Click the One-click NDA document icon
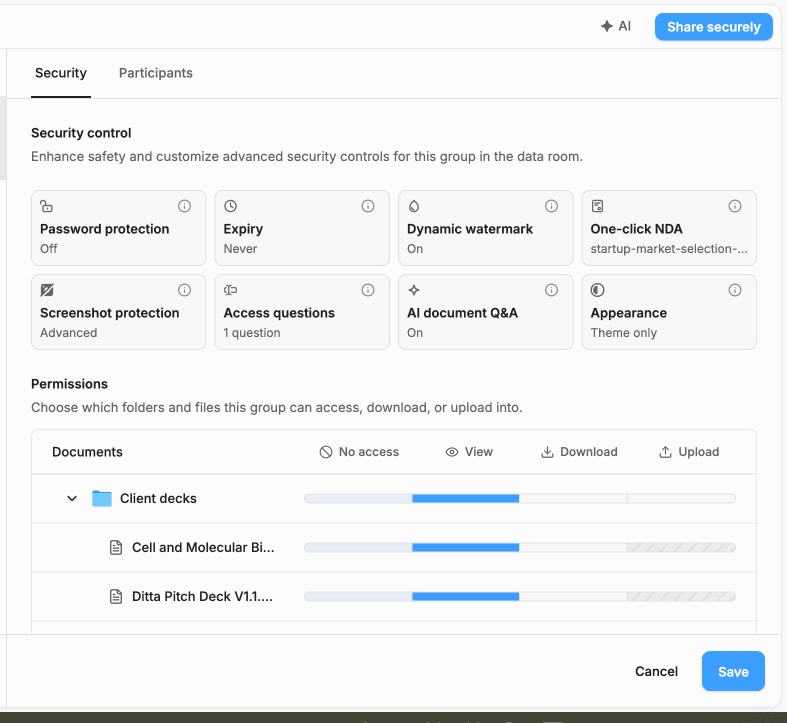 (x=597, y=206)
